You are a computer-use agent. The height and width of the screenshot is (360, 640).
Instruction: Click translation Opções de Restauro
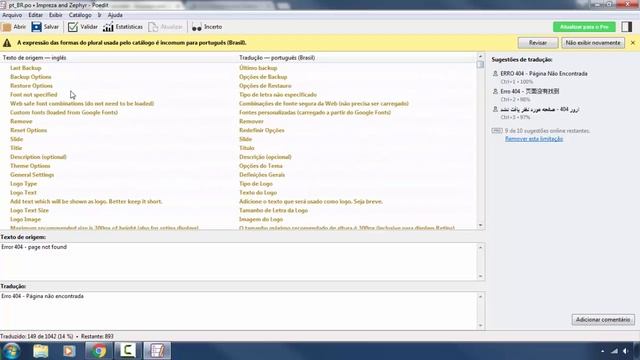(265, 86)
